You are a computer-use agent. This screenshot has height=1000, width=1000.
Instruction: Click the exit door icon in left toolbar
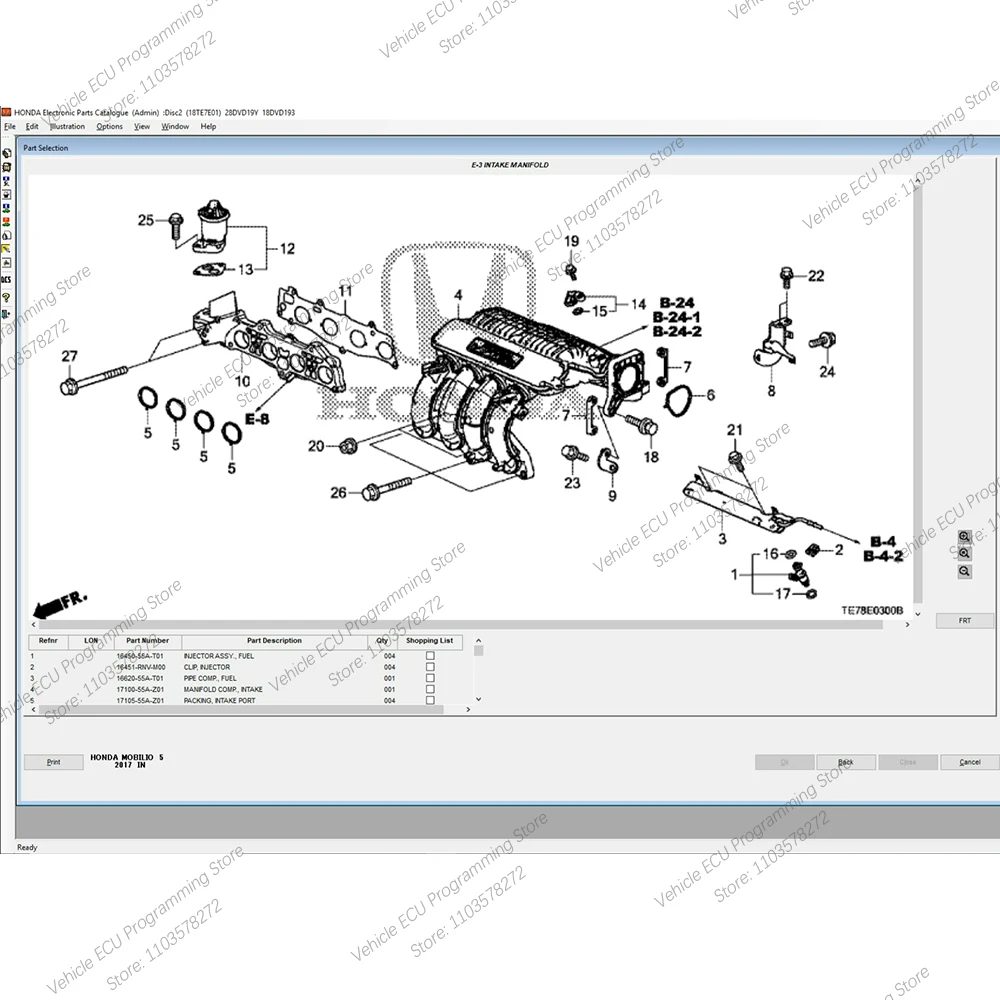click(x=6, y=314)
